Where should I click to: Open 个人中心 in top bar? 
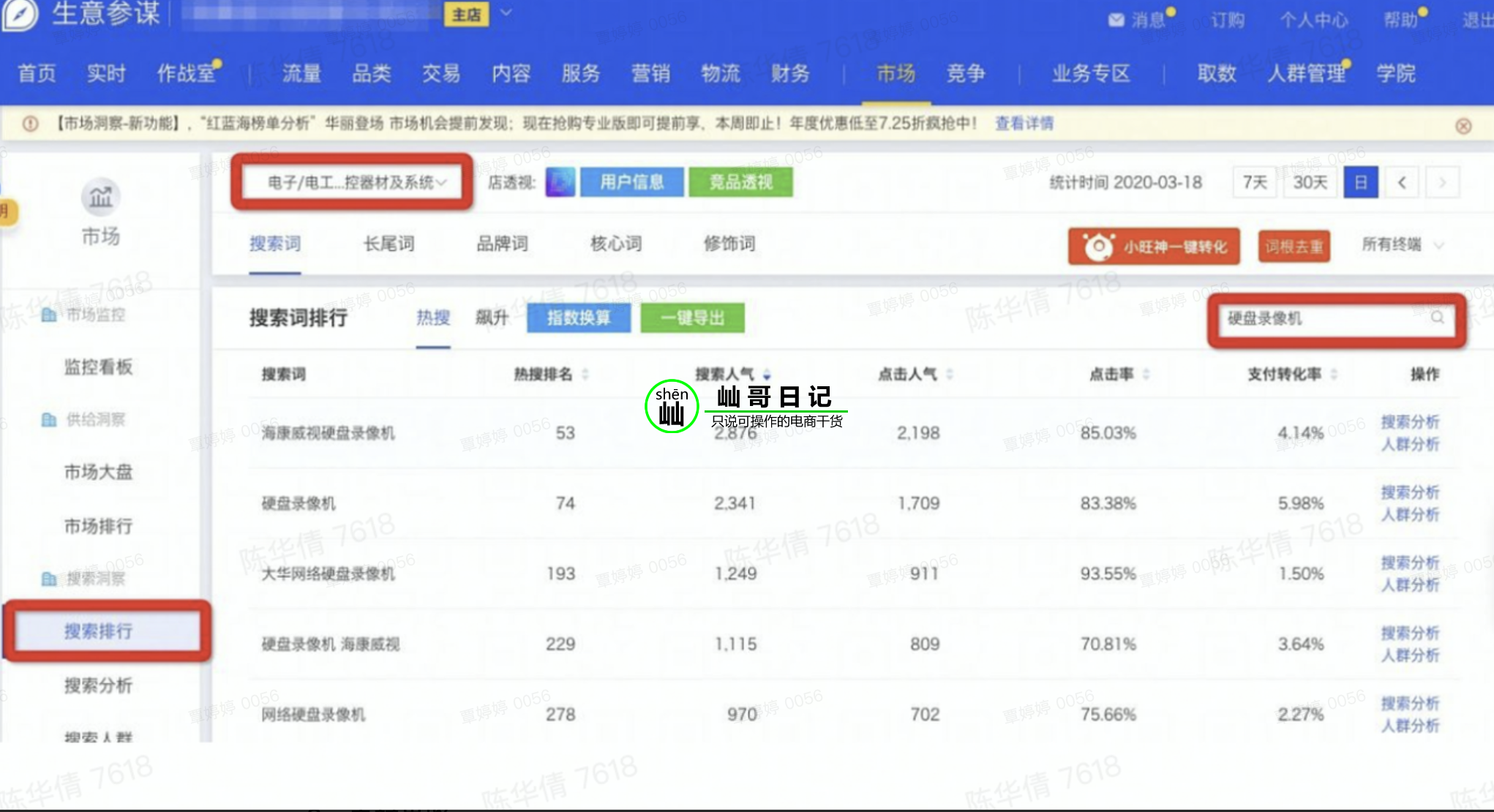click(x=1314, y=20)
